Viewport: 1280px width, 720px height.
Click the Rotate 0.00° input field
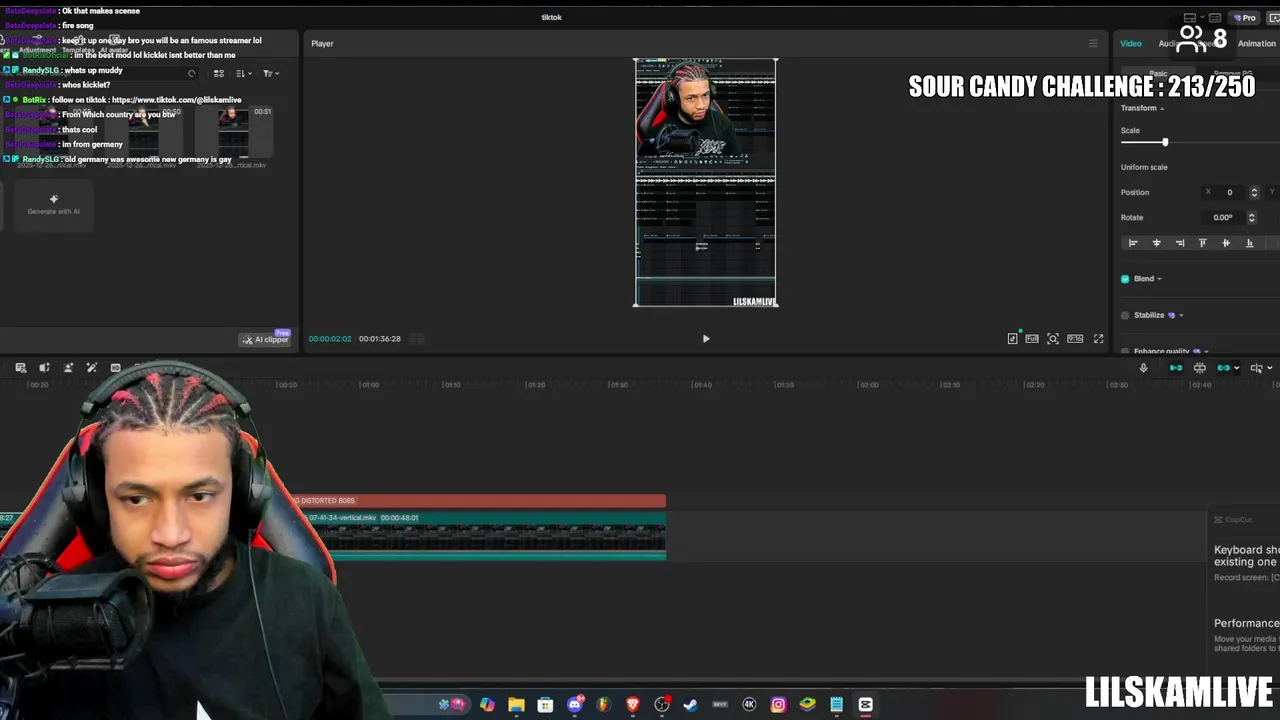pos(1223,217)
